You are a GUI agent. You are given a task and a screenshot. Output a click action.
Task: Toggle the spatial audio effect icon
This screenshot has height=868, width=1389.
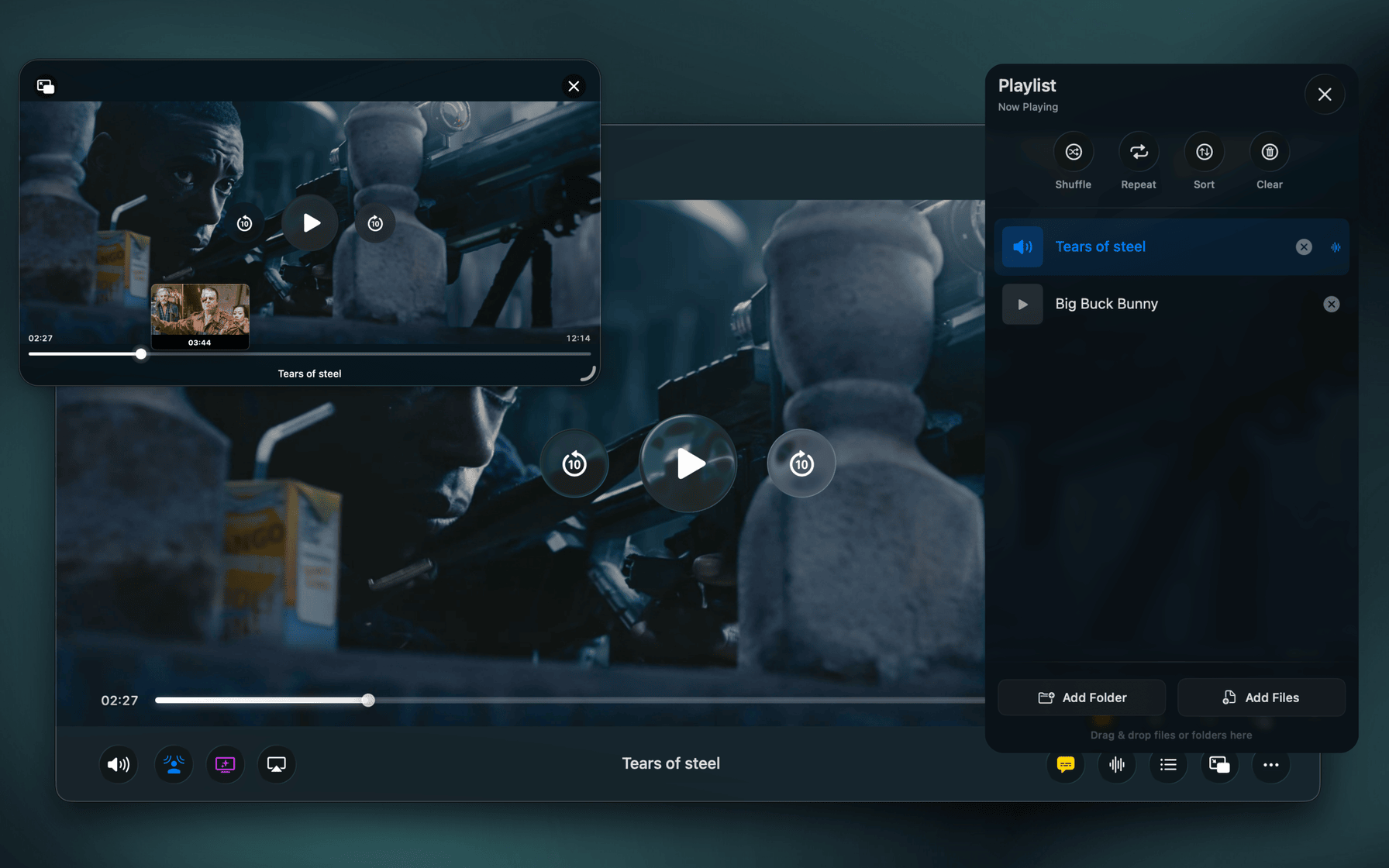(x=173, y=764)
